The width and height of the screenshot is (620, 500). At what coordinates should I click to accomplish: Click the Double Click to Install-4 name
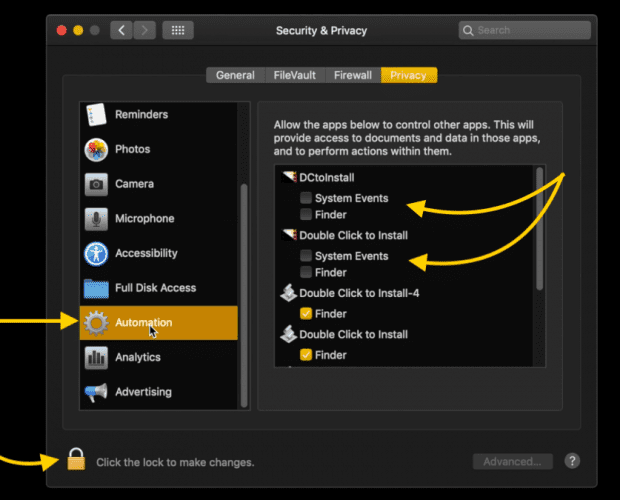[359, 293]
